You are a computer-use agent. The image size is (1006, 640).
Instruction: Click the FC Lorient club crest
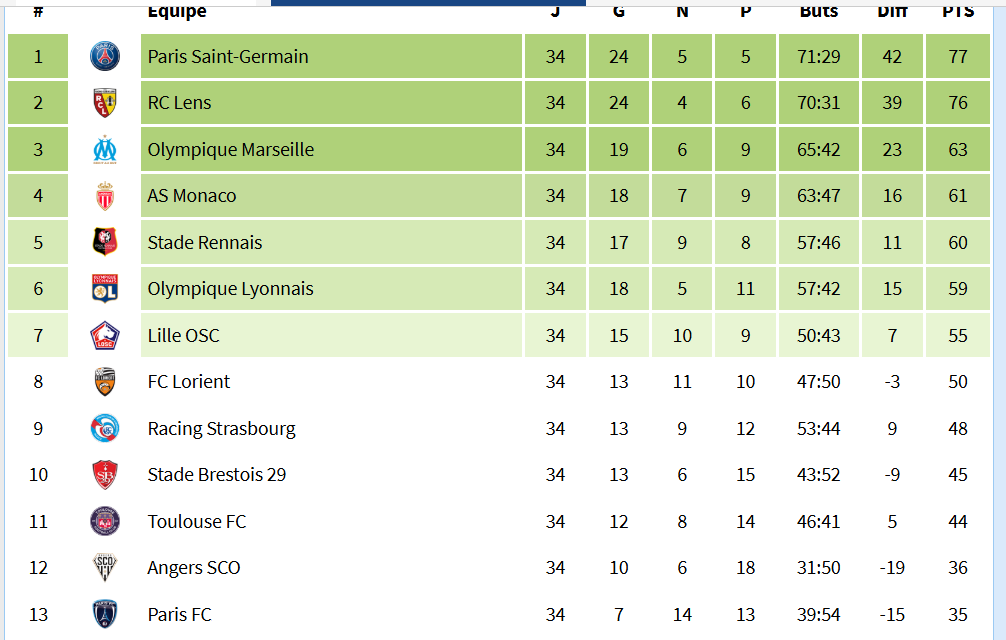click(x=104, y=382)
